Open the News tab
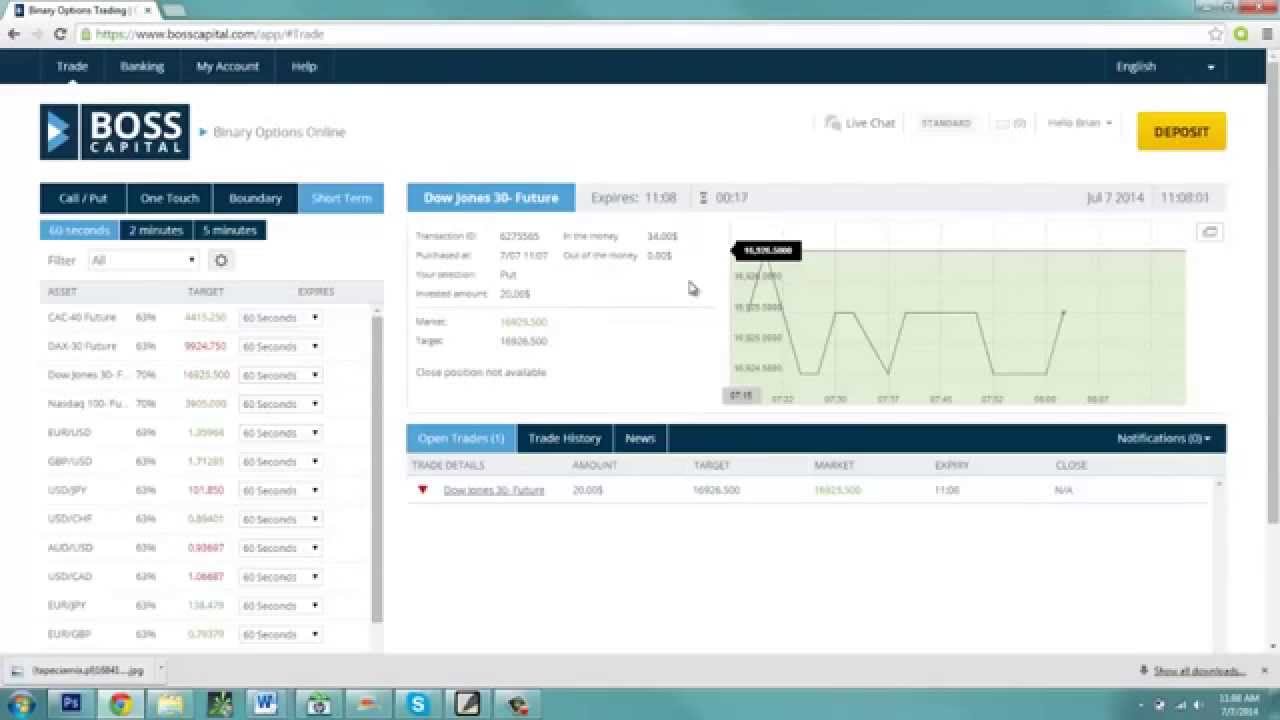This screenshot has width=1280, height=720. point(640,438)
